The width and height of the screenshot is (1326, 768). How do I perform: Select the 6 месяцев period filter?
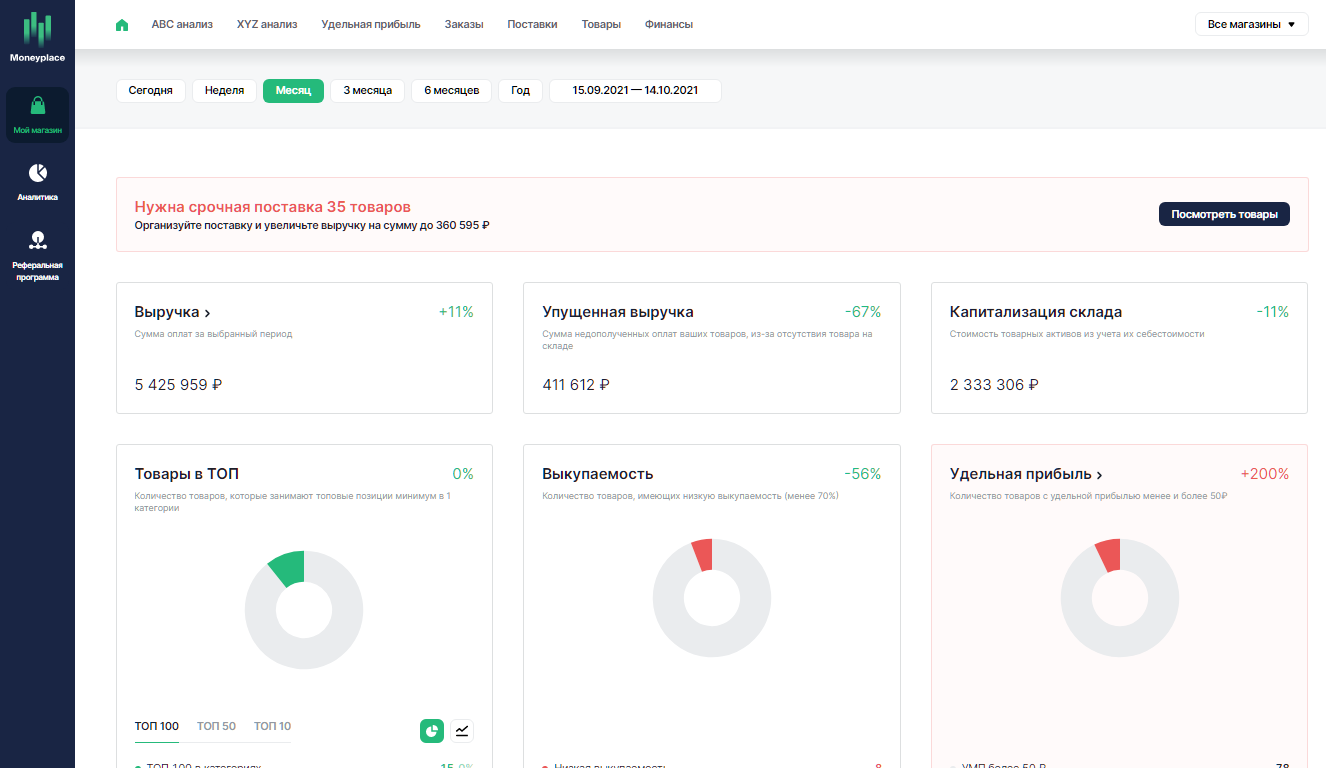451,91
